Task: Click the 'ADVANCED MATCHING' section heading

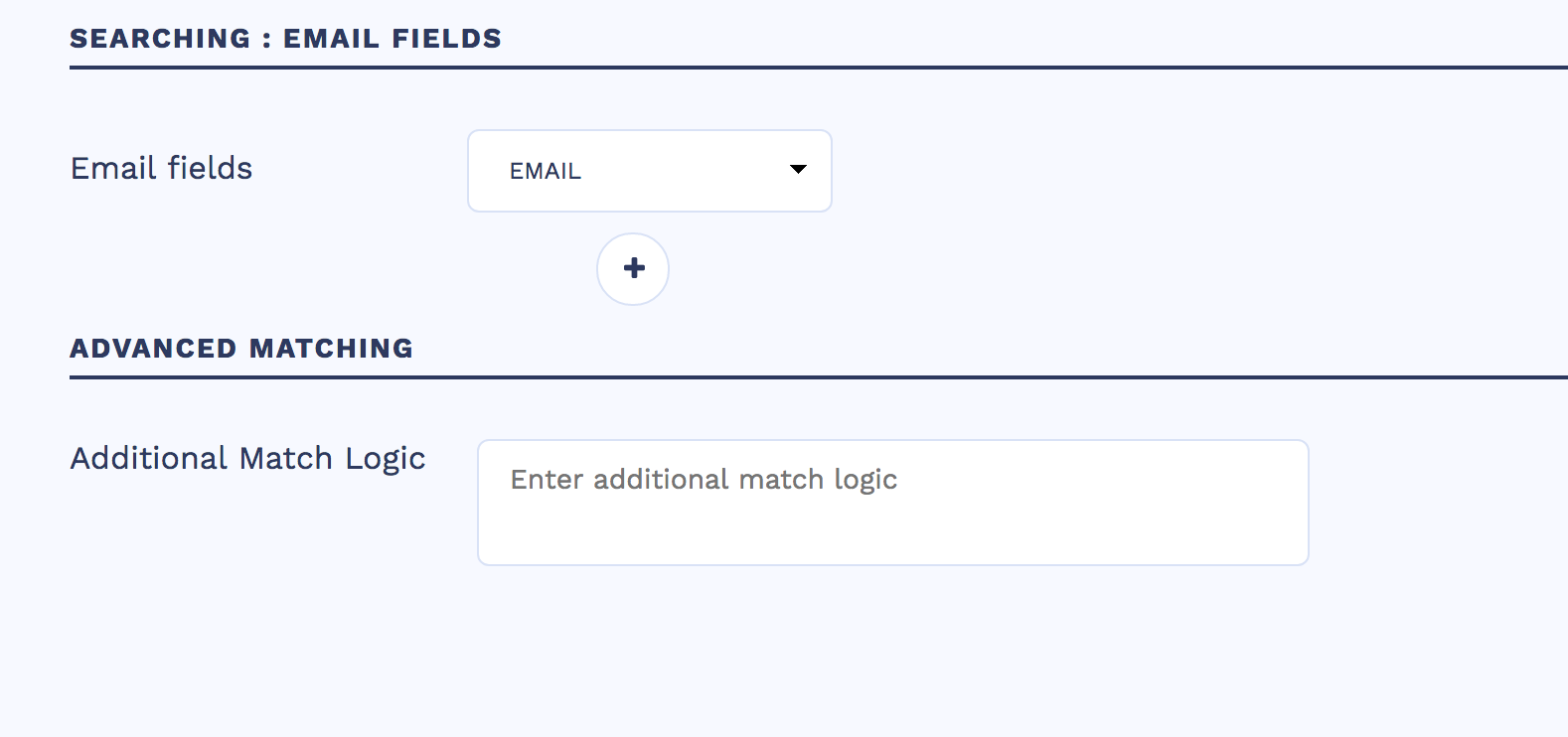Action: click(241, 349)
